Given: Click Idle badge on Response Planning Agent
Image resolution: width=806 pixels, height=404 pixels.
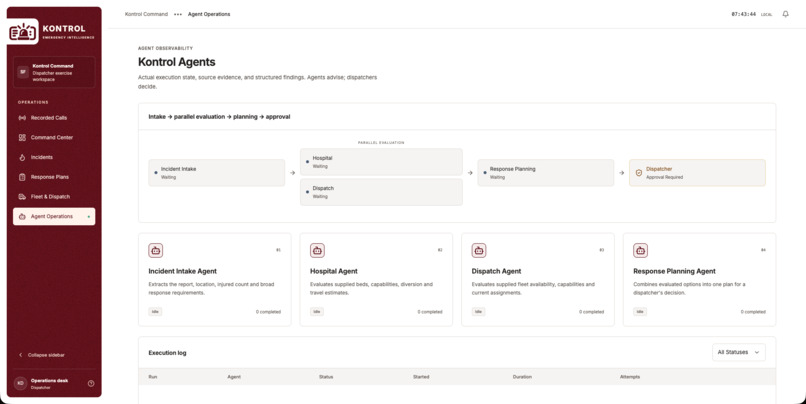Looking at the screenshot, I should 640,311.
